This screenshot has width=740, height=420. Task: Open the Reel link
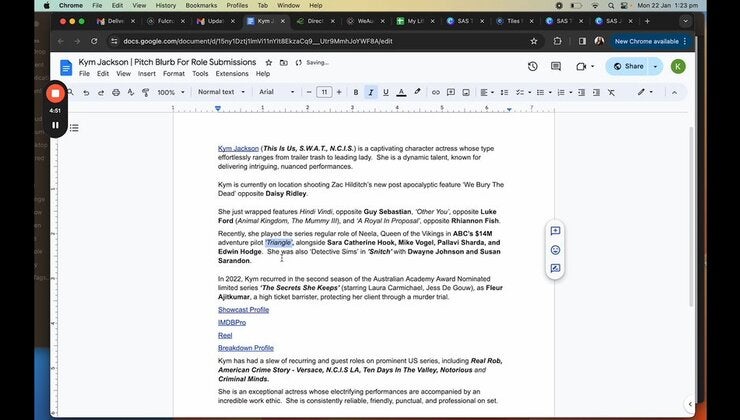pos(225,336)
